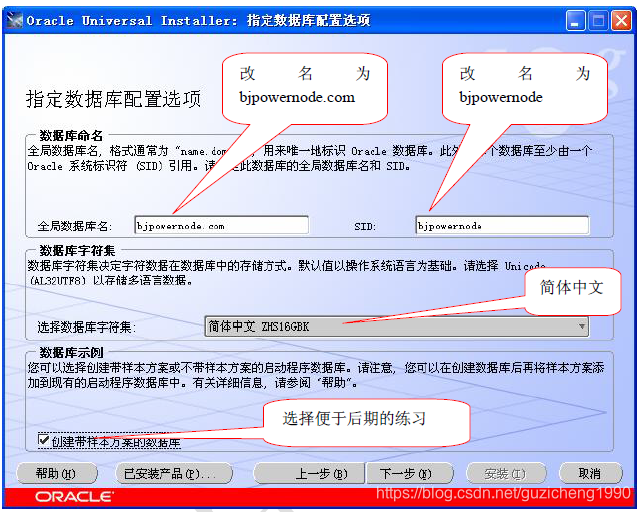Maximize the Oracle Universal Installer window
This screenshot has height=512, width=641.
(x=598, y=20)
